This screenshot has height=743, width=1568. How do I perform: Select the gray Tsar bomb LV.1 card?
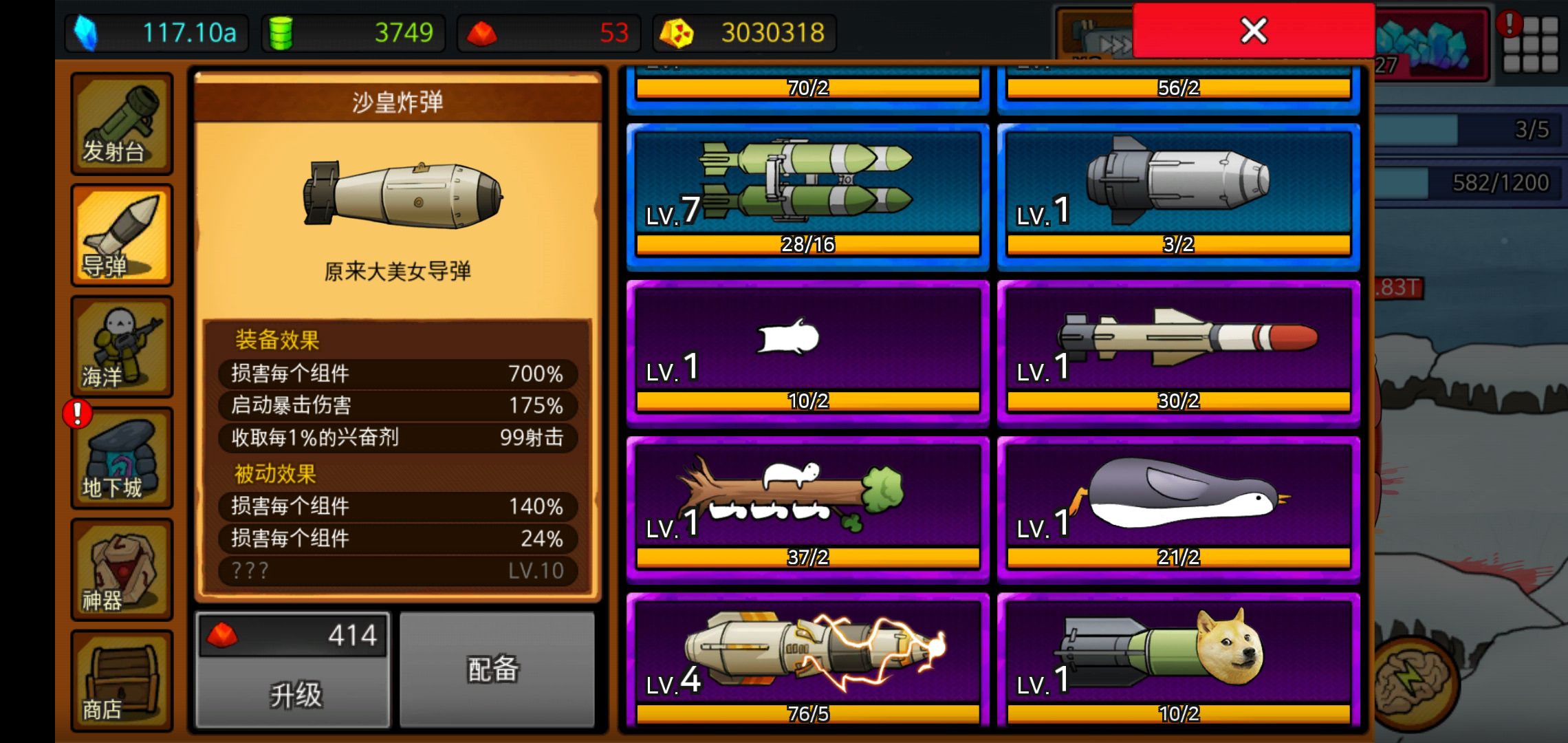(x=1178, y=197)
